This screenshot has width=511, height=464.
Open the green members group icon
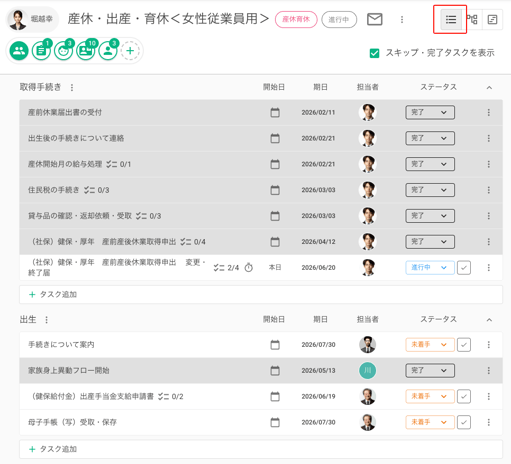coord(19,51)
